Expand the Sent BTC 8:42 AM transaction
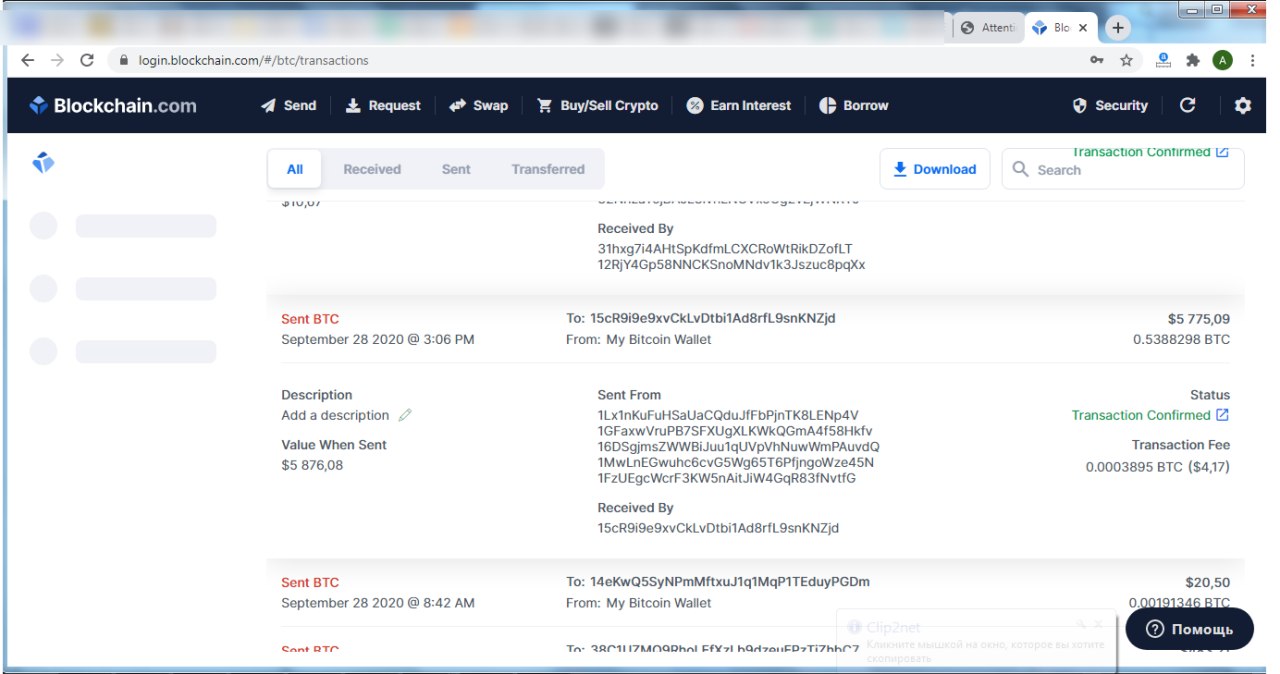Viewport: 1280px width, 674px height. pyautogui.click(x=755, y=593)
